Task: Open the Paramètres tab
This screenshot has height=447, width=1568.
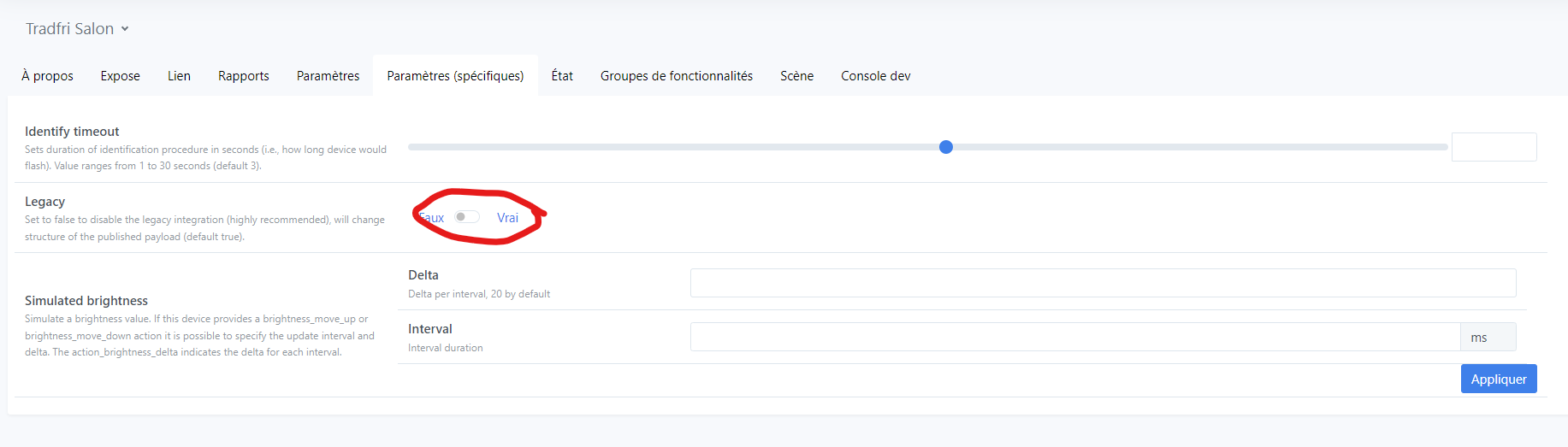Action: [328, 76]
